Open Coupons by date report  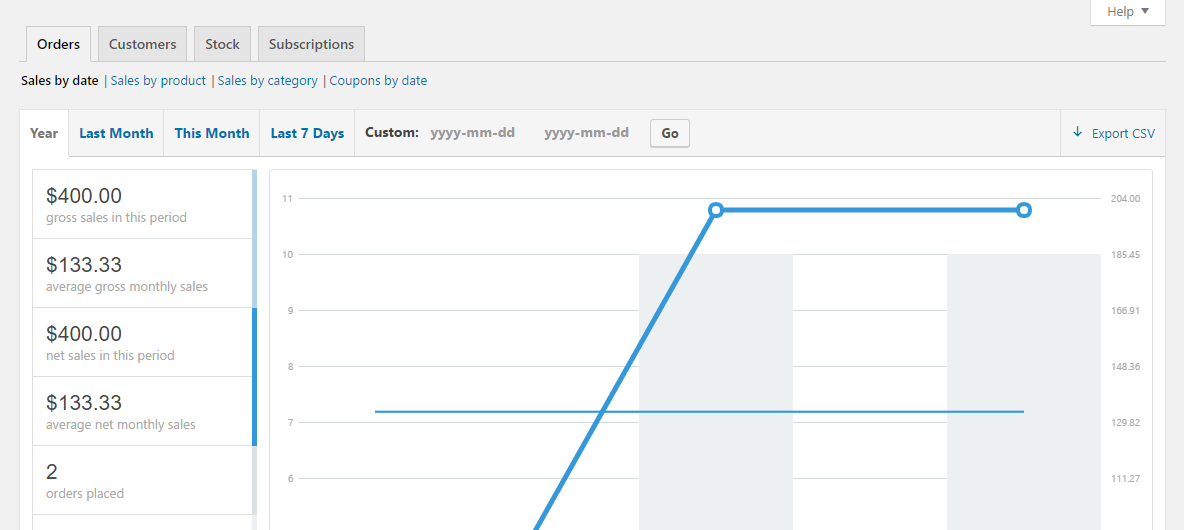(x=378, y=81)
